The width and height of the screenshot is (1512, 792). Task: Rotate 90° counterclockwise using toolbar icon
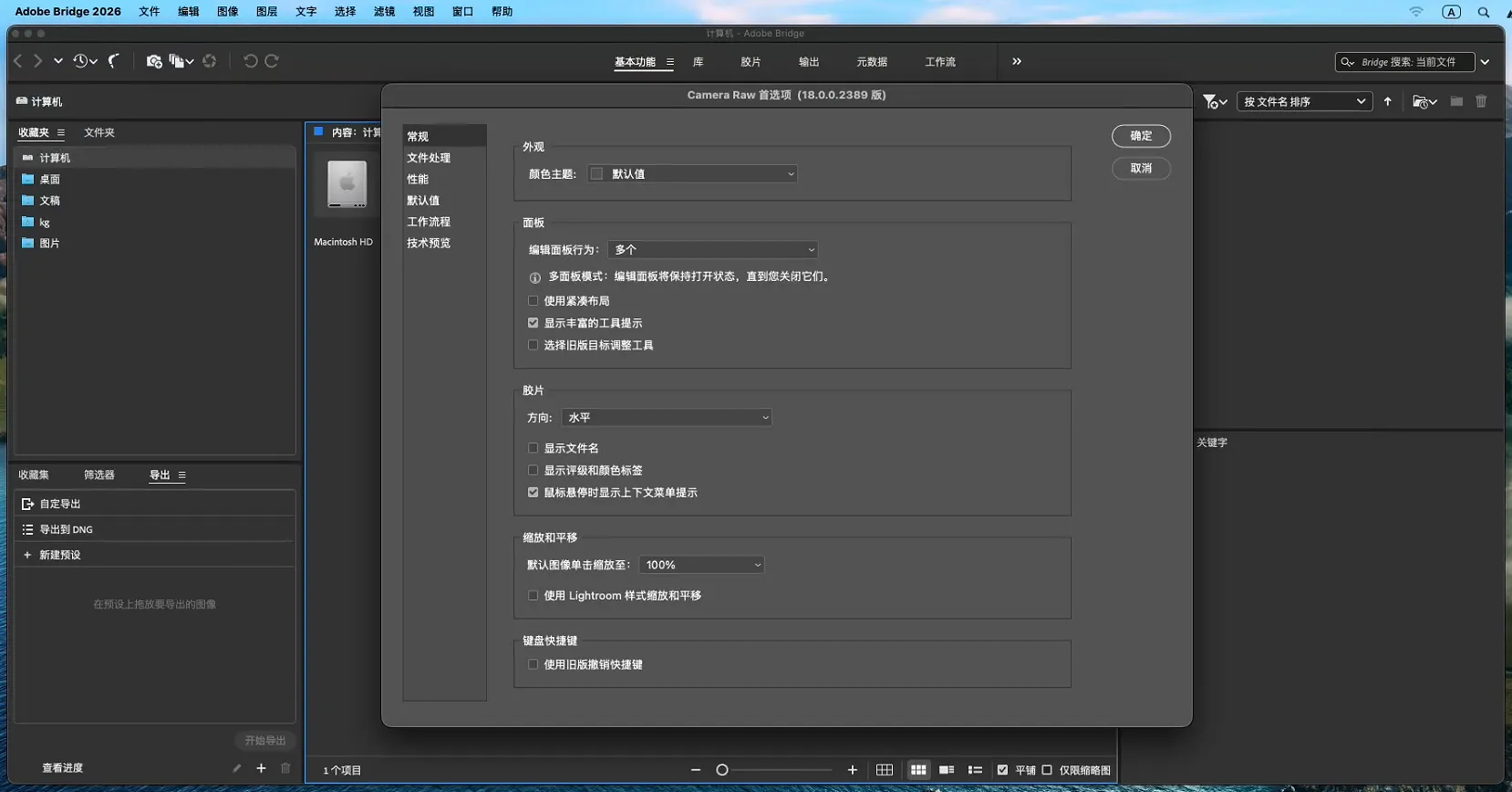(x=250, y=61)
